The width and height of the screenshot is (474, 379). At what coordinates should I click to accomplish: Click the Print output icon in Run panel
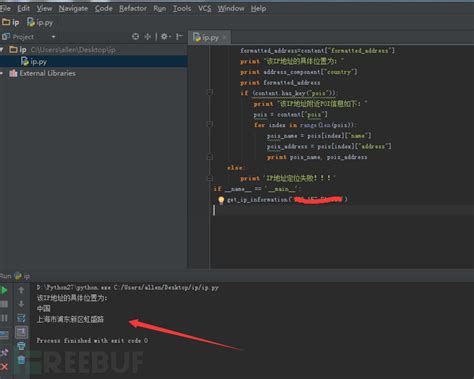21,346
